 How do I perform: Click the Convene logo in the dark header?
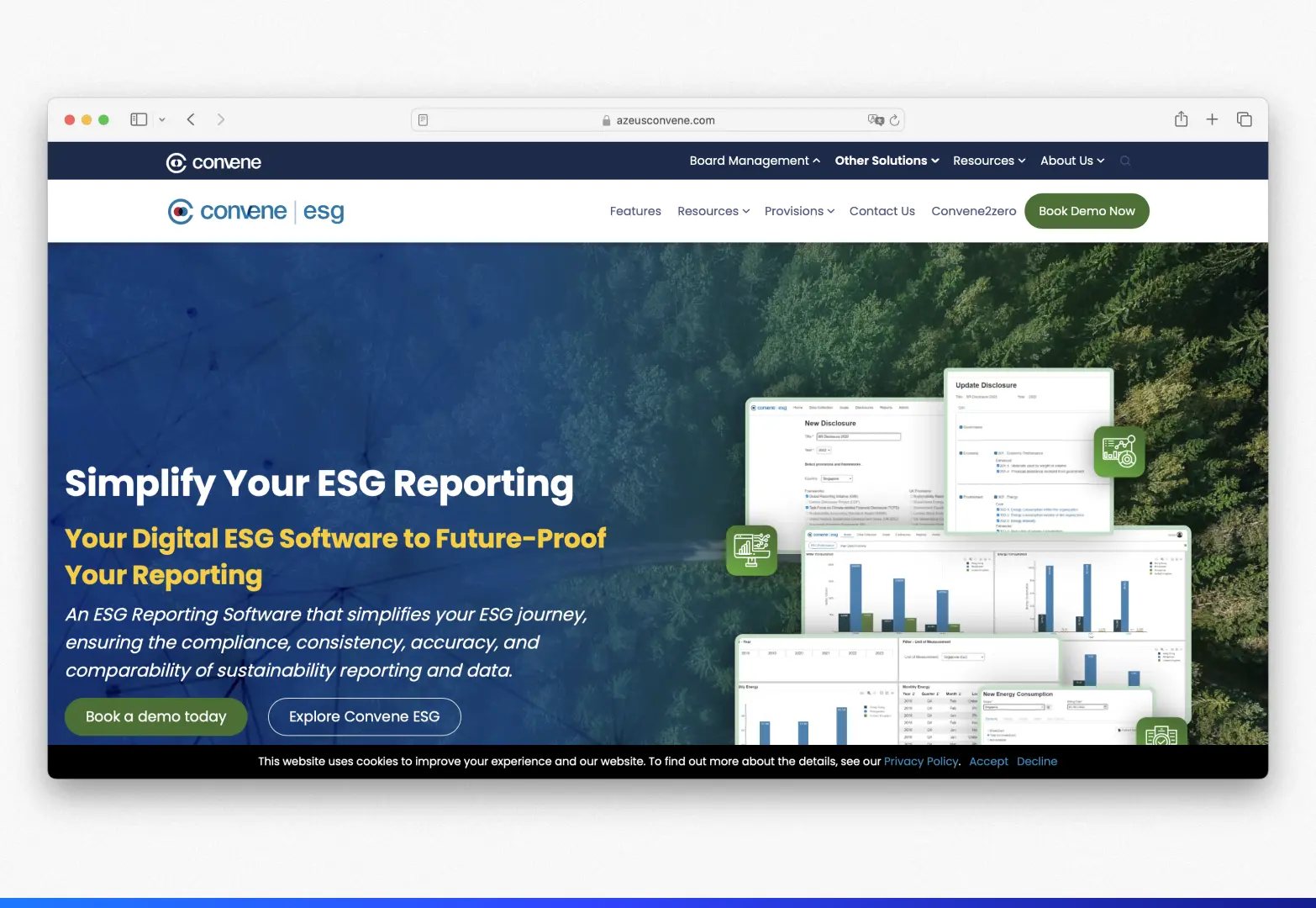[213, 161]
